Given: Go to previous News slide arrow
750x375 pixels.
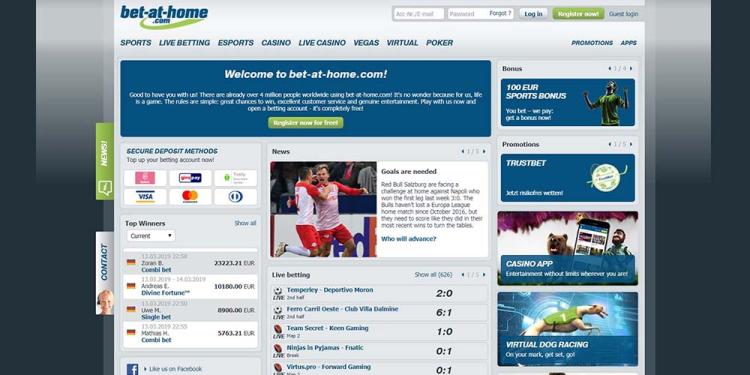Looking at the screenshot, I should 463,152.
